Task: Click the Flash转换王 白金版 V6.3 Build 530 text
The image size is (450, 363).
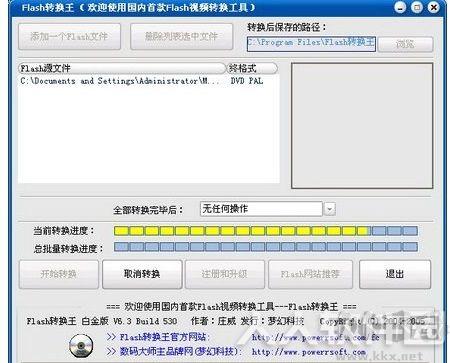Action: pos(102,321)
